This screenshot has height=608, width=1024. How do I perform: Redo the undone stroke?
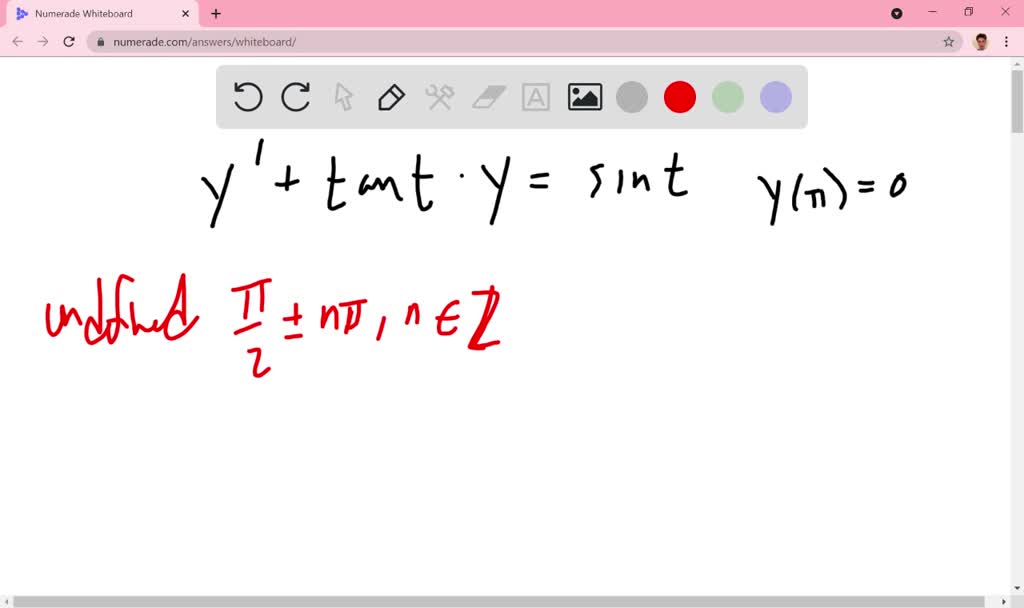pos(295,97)
